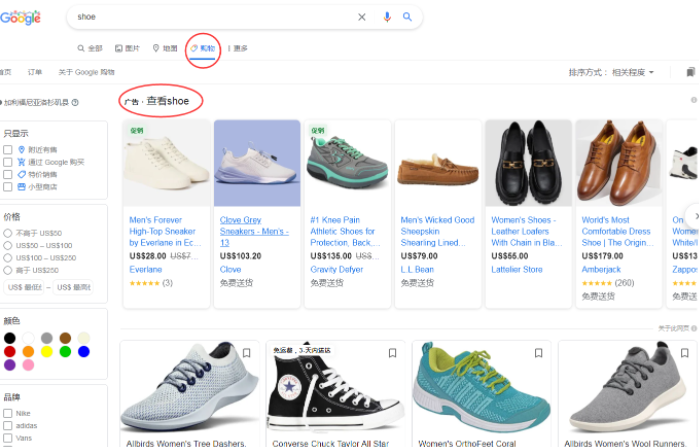The height and width of the screenshot is (447, 699).
Task: Open Men's Forever High-Top Sneaker listing
Action: (x=165, y=231)
